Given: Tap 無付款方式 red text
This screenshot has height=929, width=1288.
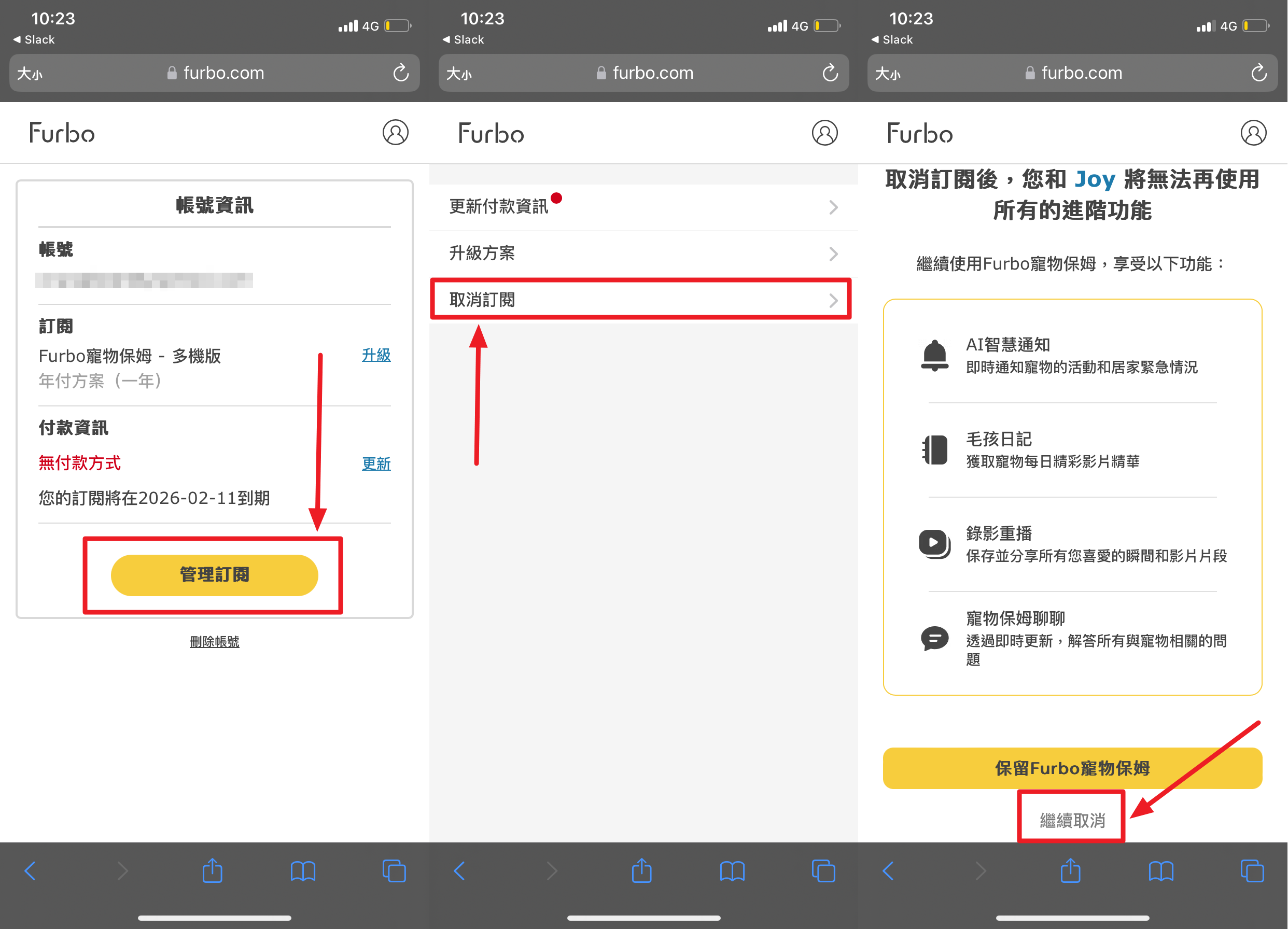Looking at the screenshot, I should (x=79, y=463).
